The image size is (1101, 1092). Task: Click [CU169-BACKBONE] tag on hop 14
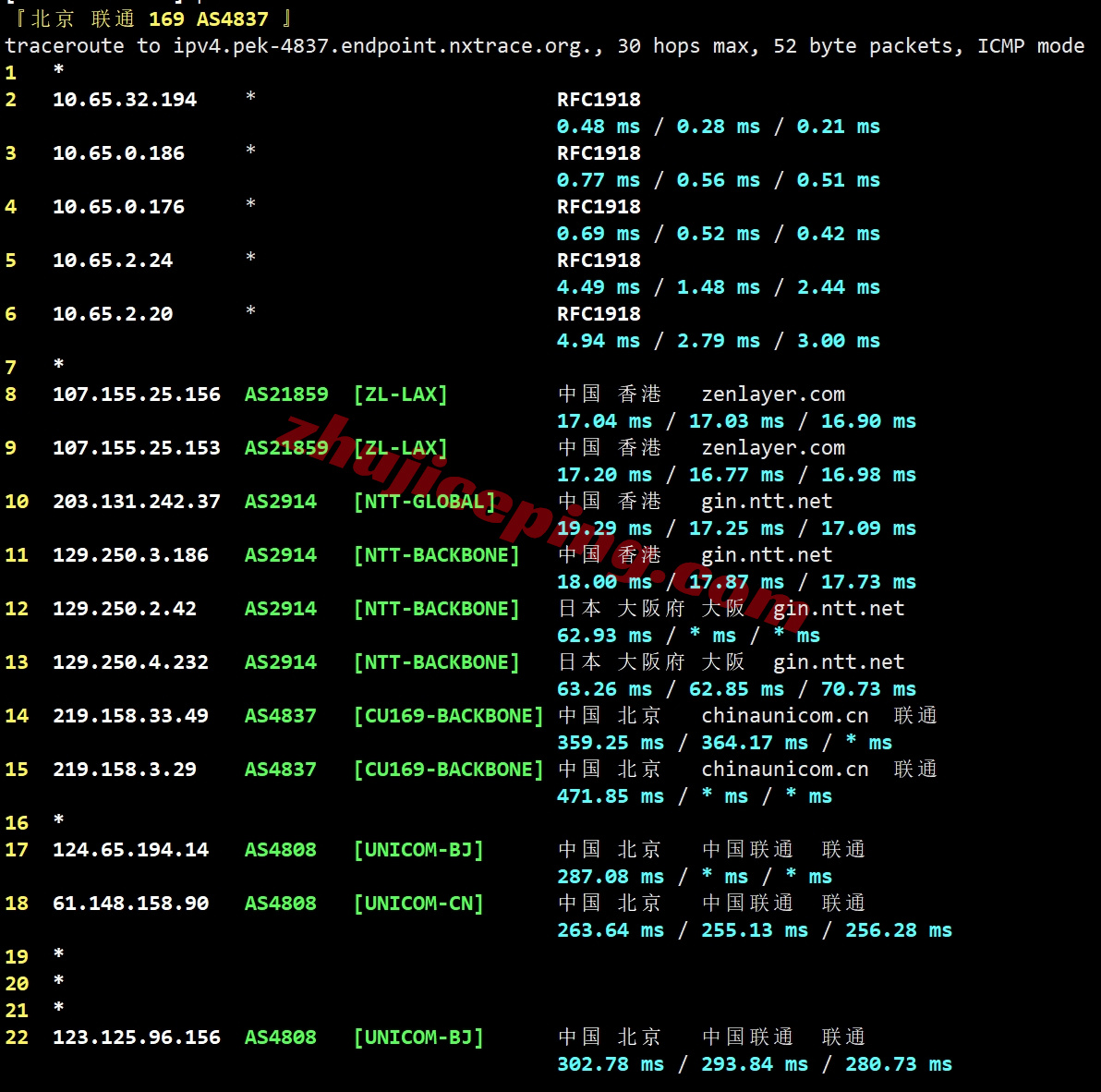[448, 716]
